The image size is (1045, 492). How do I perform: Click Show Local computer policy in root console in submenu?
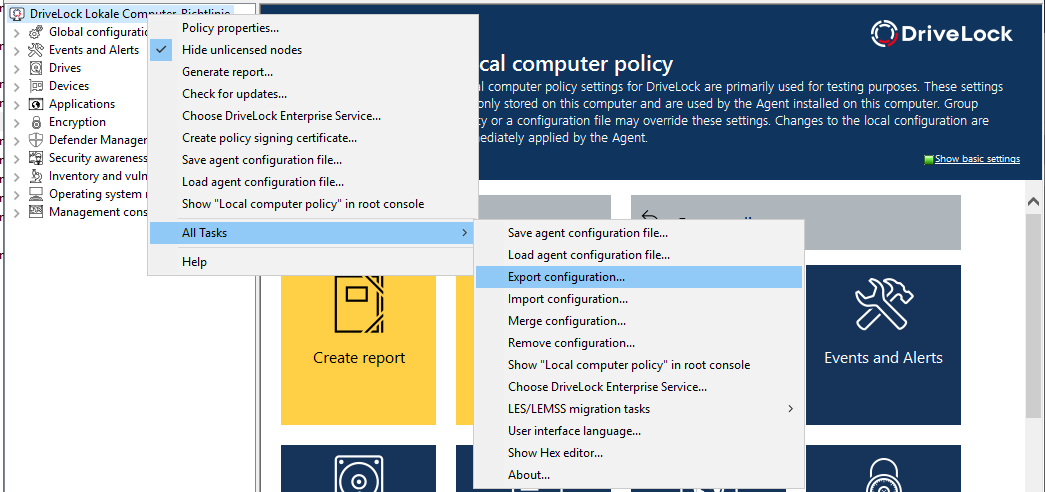click(638, 365)
